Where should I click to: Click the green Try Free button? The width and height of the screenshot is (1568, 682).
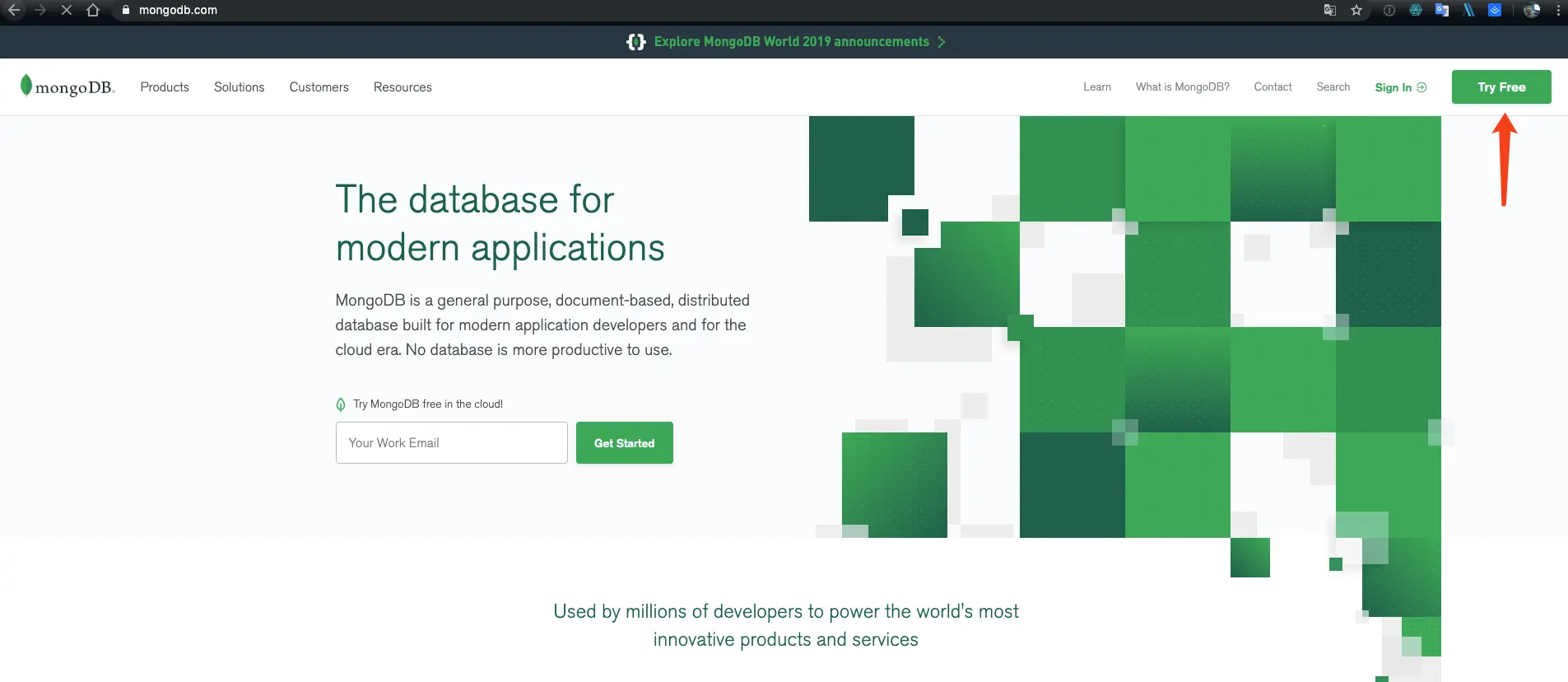pos(1501,87)
